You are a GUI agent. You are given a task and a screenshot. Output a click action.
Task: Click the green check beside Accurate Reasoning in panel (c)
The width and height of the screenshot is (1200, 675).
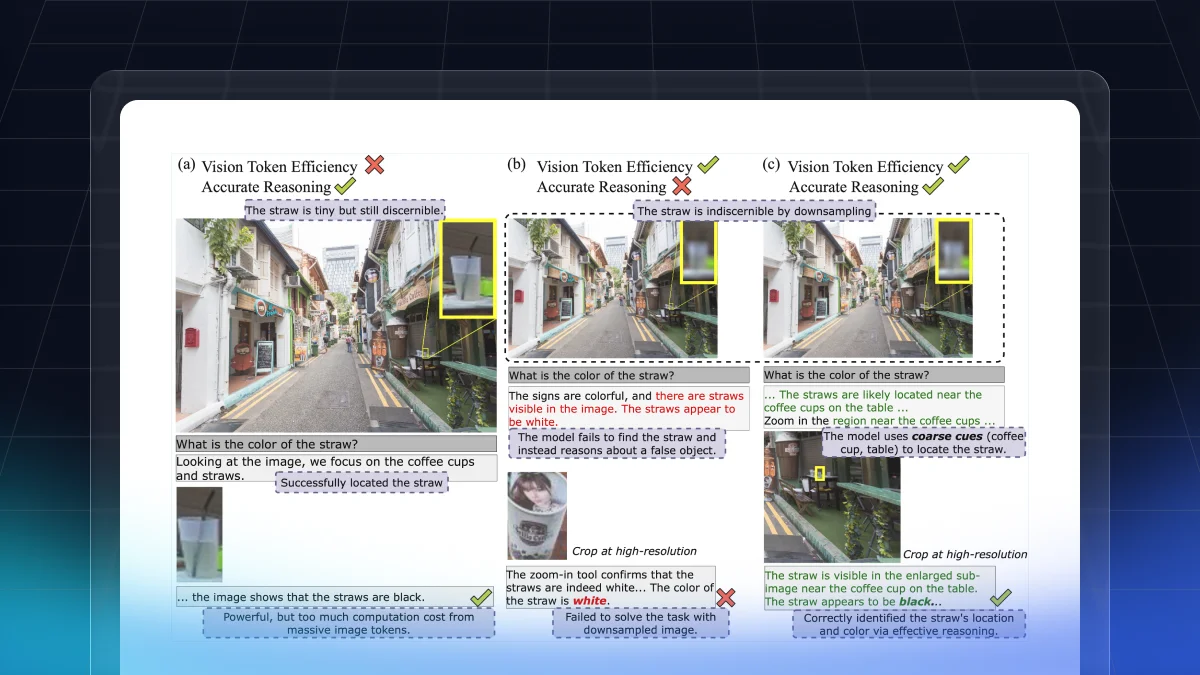point(933,185)
